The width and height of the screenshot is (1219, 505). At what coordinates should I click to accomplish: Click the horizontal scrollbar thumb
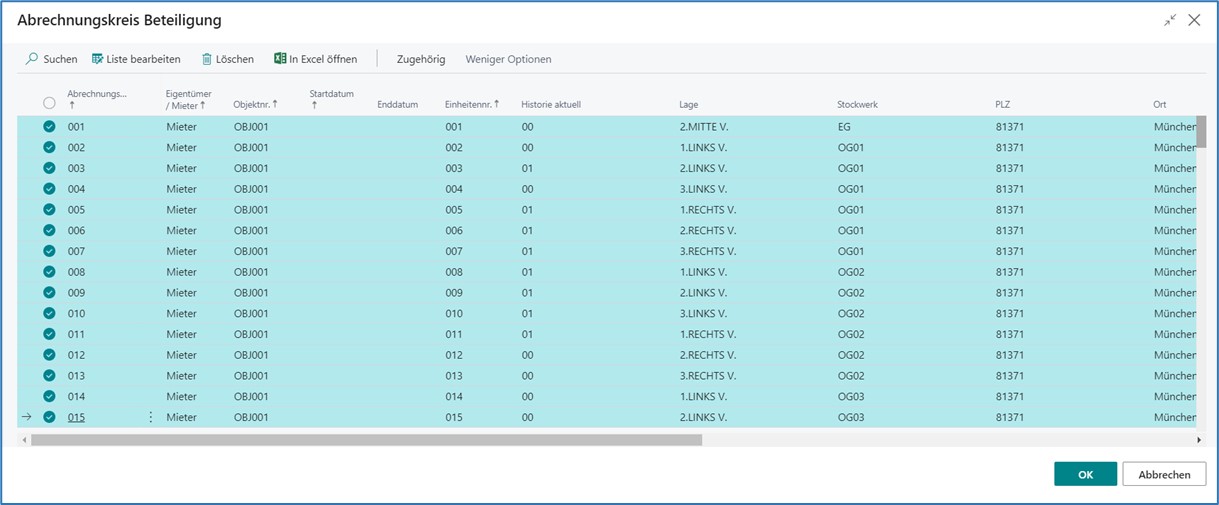366,440
